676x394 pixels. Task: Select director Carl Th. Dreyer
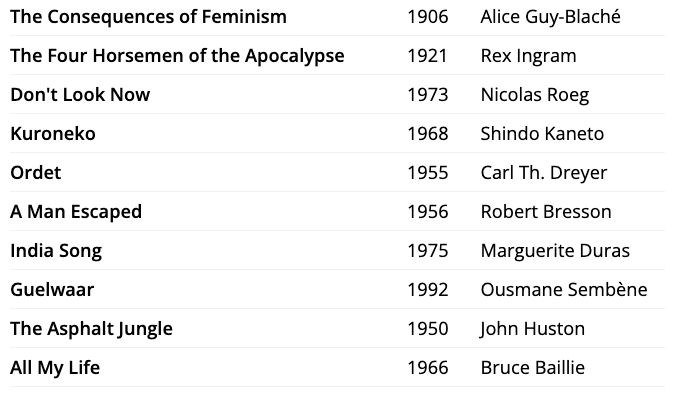(x=544, y=173)
